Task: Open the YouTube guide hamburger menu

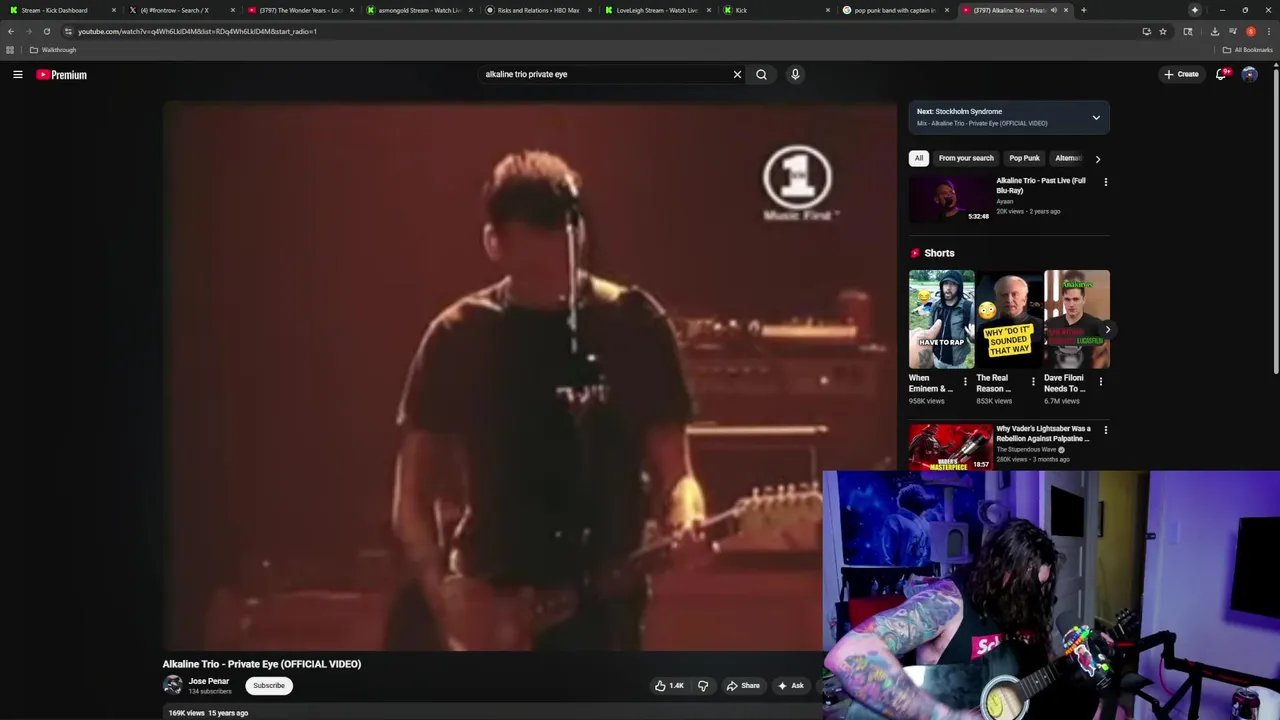Action: (17, 74)
